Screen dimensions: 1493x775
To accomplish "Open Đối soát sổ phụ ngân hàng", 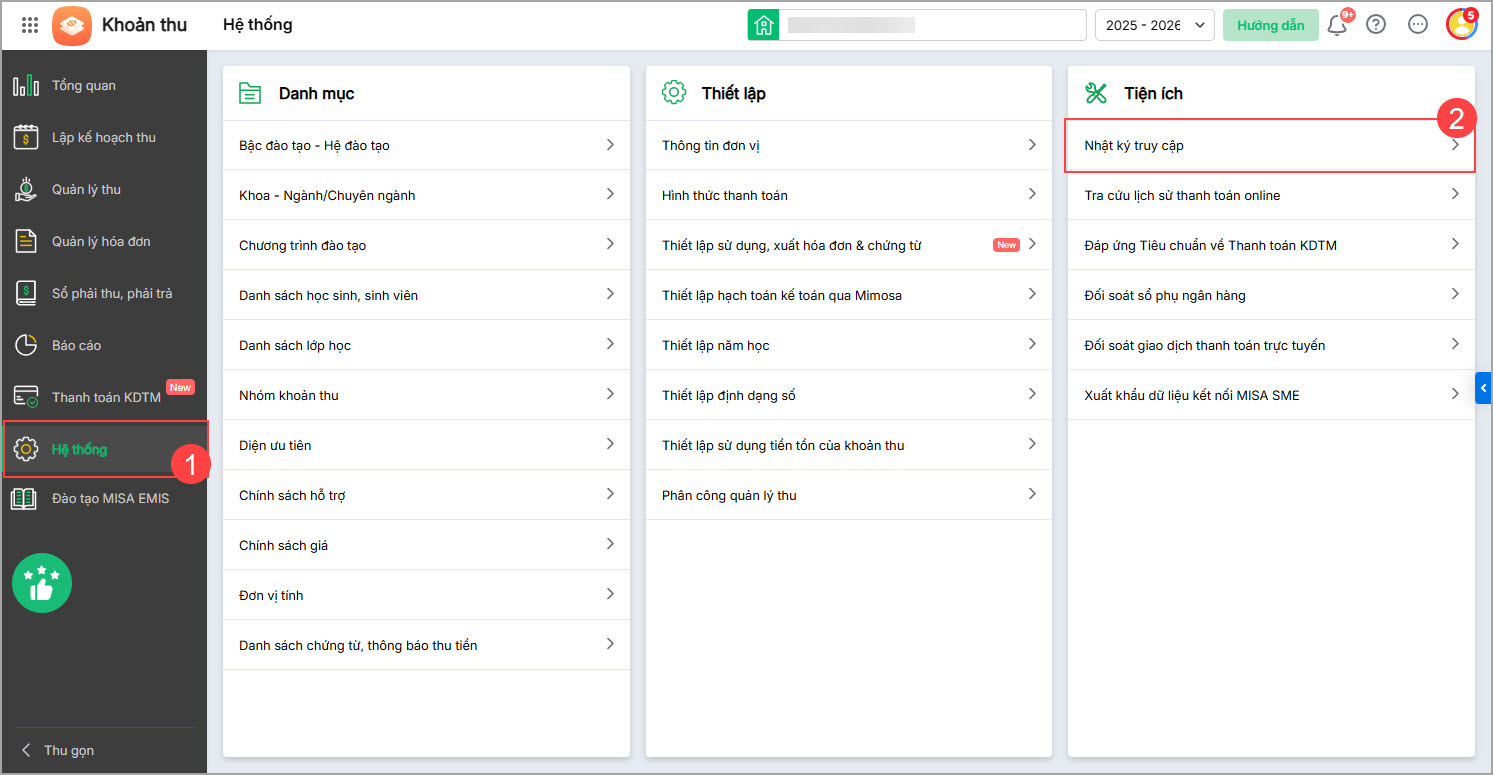I will 1271,295.
